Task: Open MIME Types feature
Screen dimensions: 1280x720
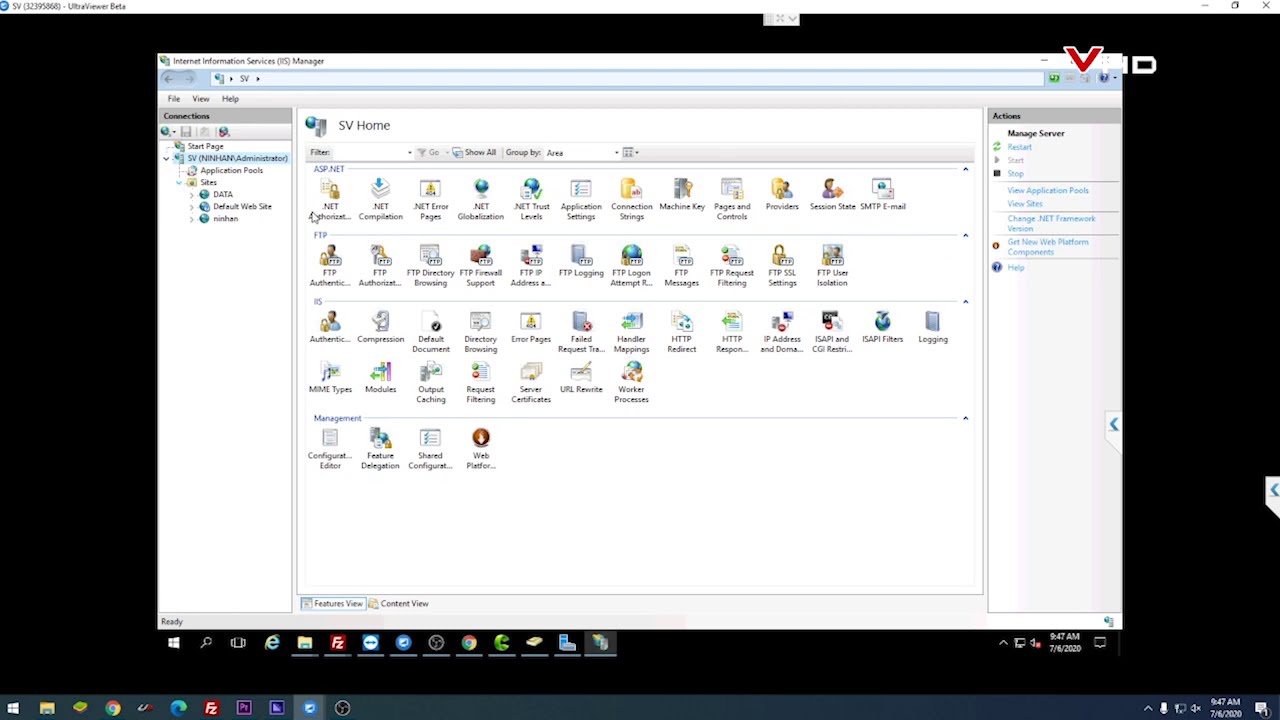Action: (330, 378)
